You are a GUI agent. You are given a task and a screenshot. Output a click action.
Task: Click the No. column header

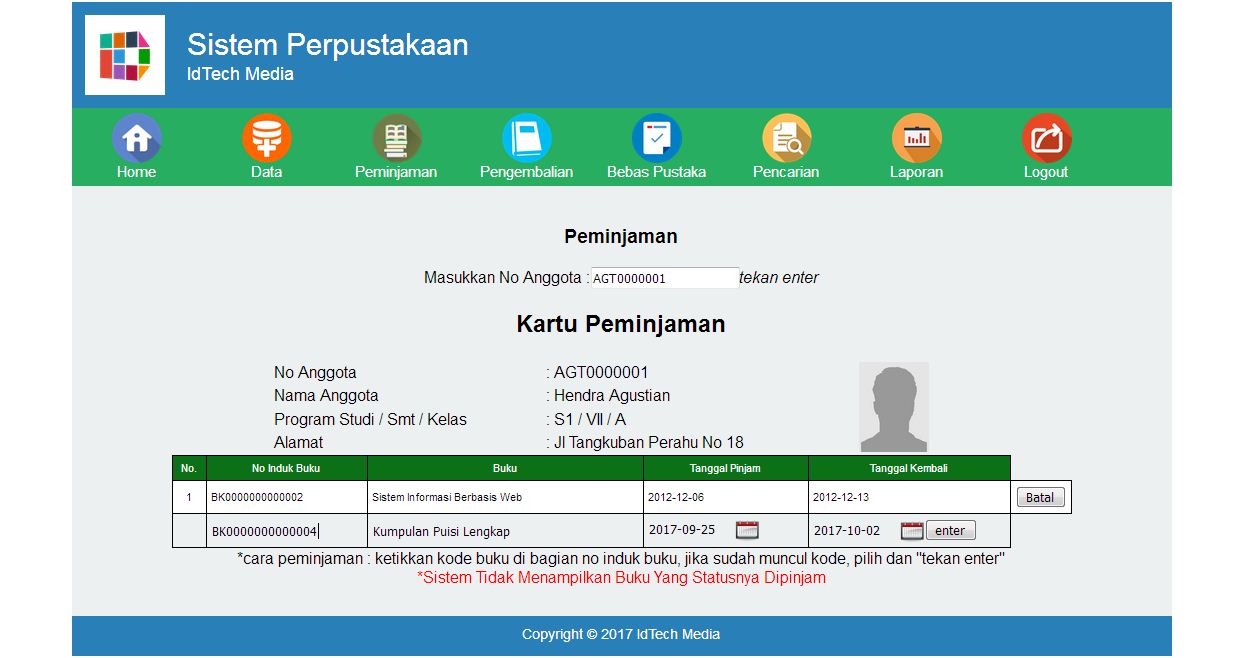(189, 468)
